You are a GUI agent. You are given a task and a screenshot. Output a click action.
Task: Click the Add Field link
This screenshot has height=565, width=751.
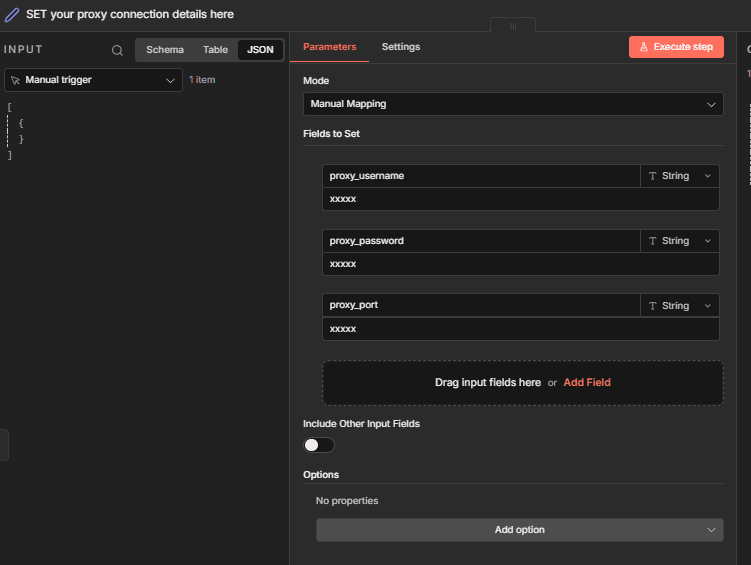(587, 383)
